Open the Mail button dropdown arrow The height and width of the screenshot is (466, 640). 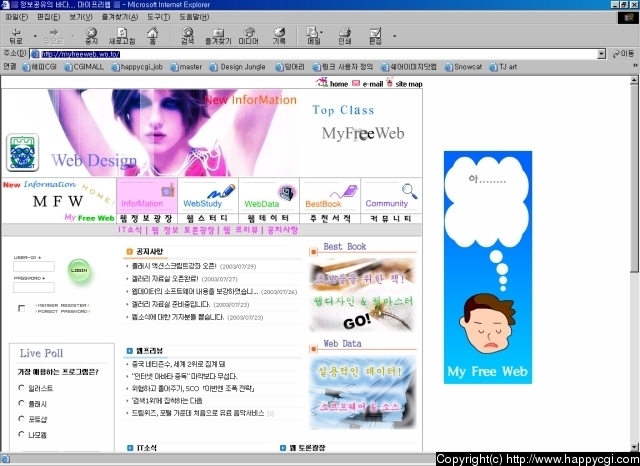coord(322,32)
